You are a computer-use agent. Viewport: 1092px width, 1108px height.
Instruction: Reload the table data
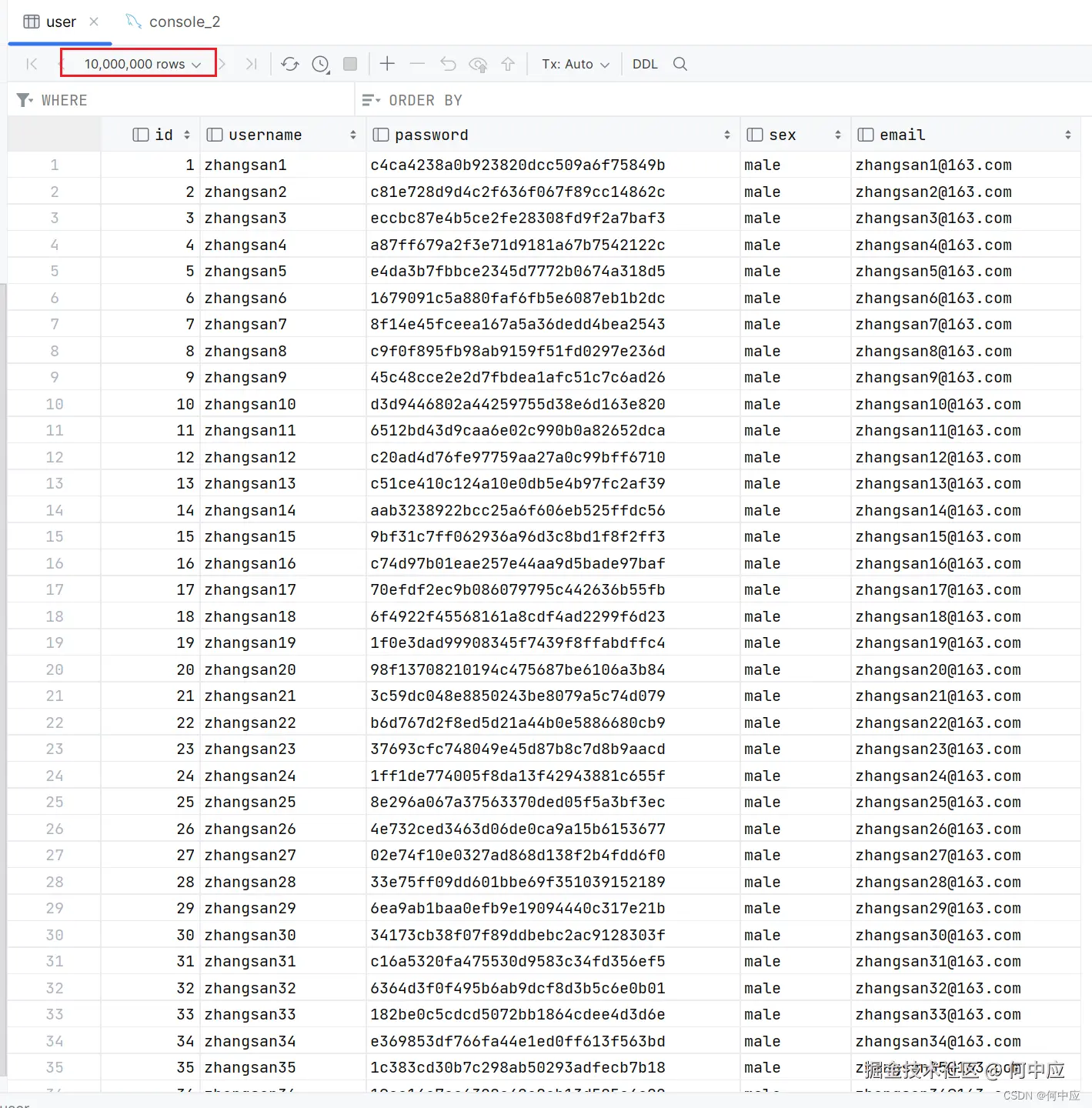290,64
